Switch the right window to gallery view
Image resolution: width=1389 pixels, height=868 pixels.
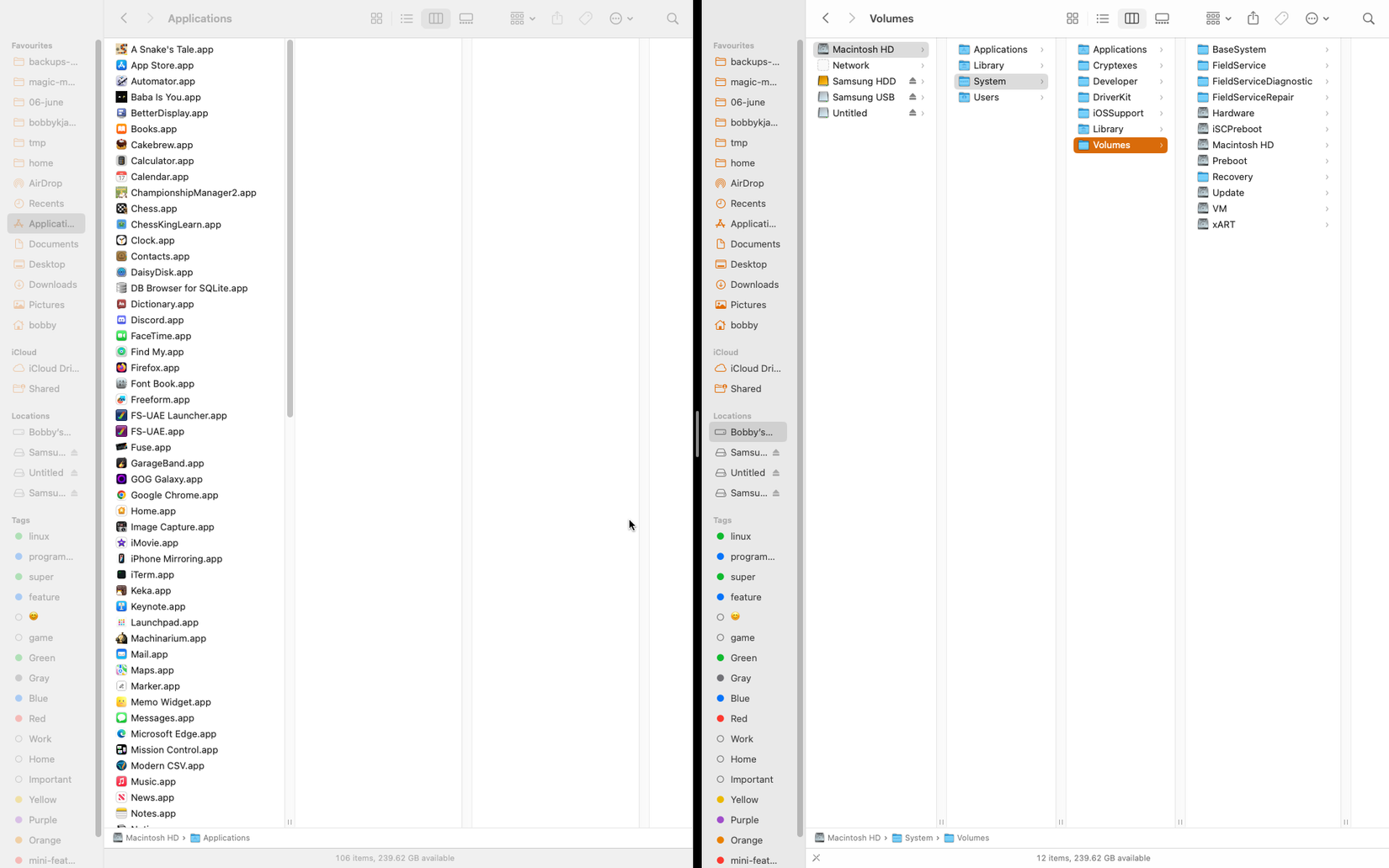[x=1162, y=18]
